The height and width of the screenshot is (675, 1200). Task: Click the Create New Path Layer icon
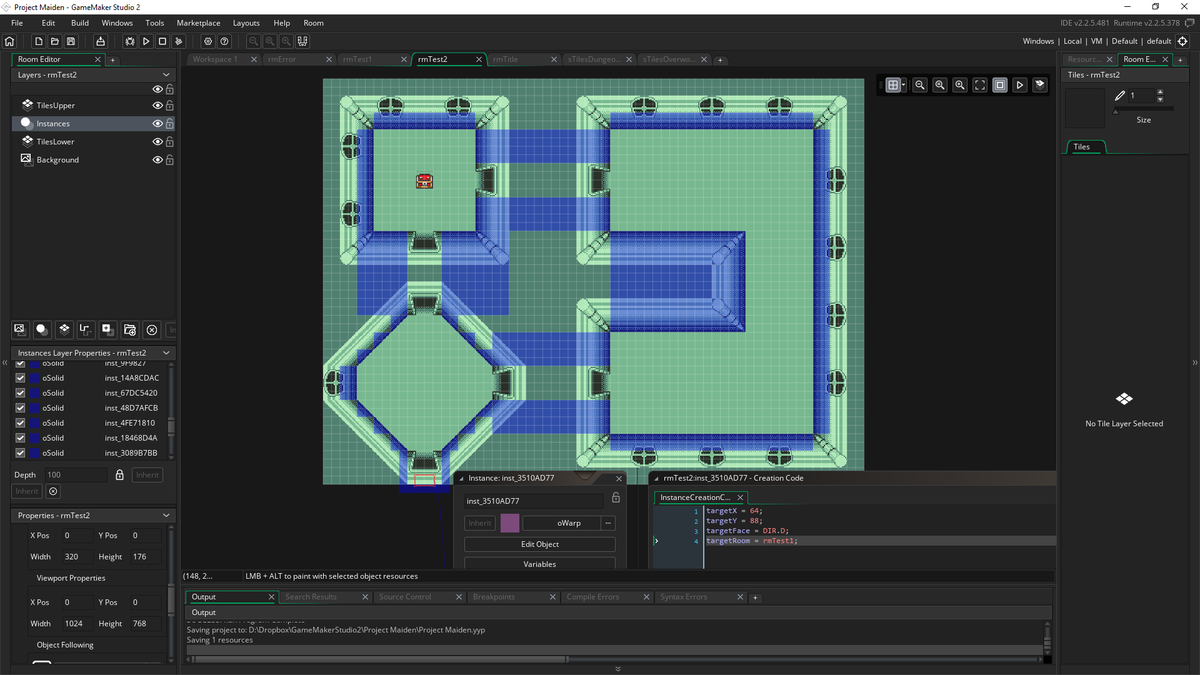(86, 329)
